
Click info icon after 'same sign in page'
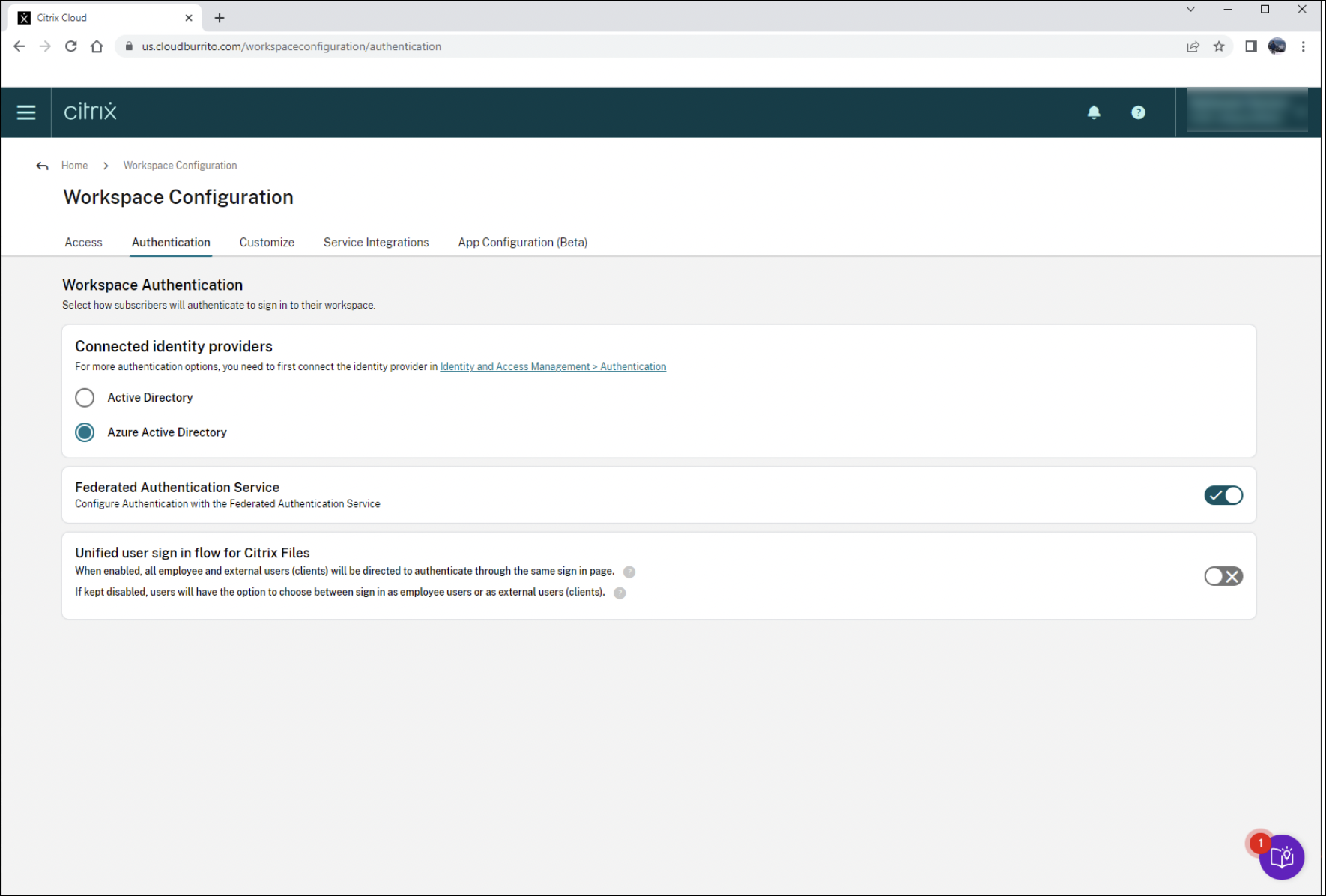[629, 572]
